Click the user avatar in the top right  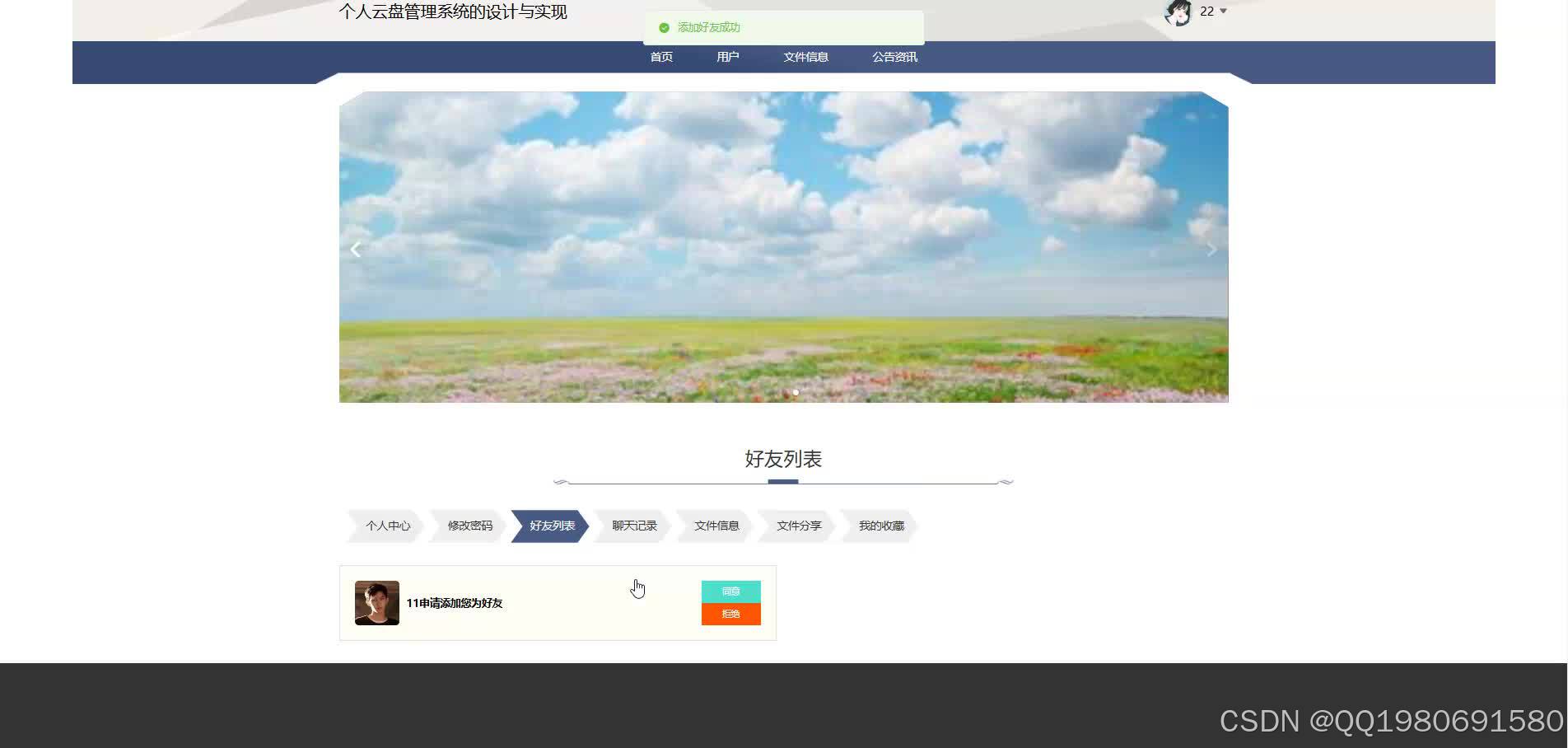1177,12
